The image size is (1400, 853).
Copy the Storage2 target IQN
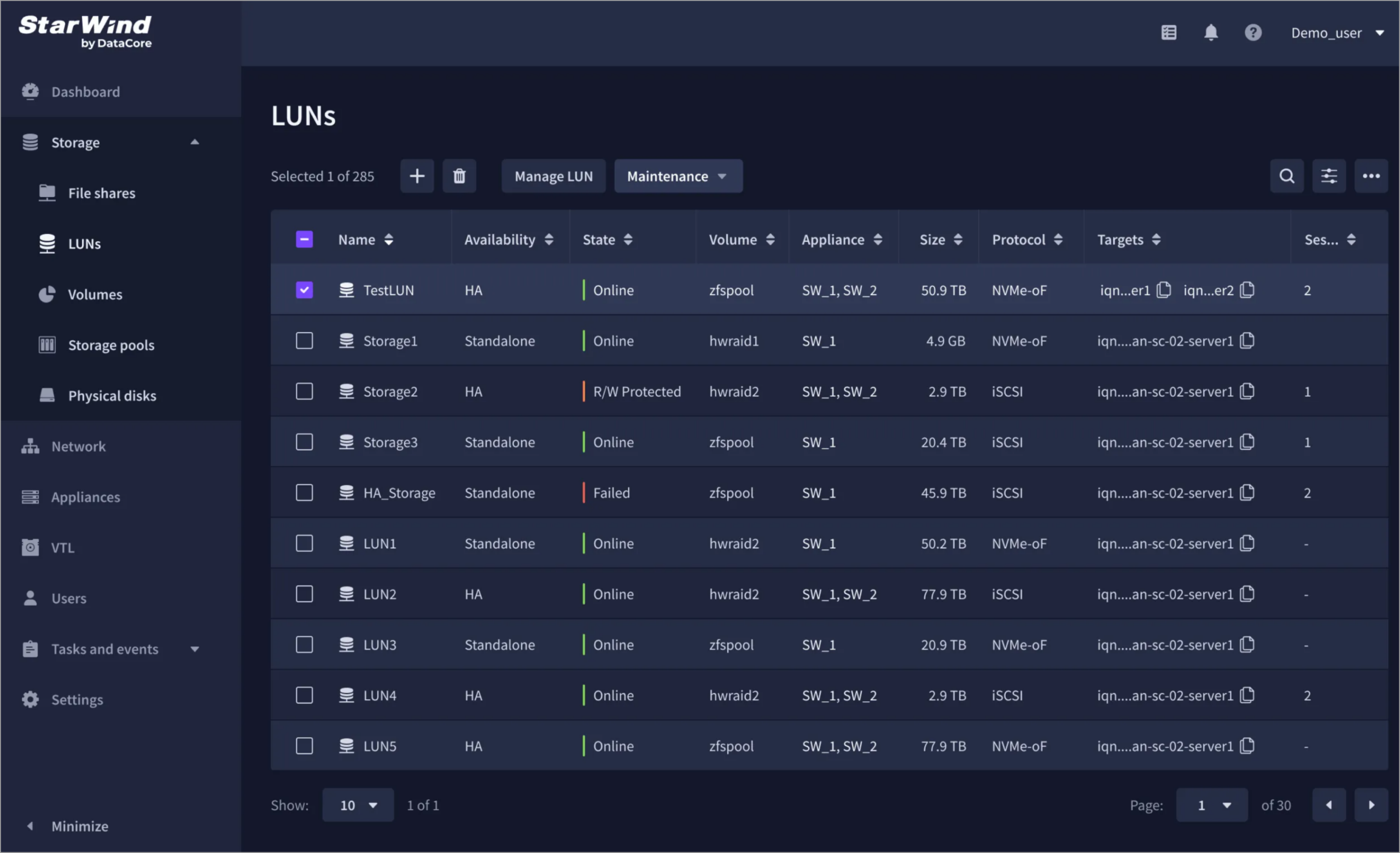click(1247, 391)
